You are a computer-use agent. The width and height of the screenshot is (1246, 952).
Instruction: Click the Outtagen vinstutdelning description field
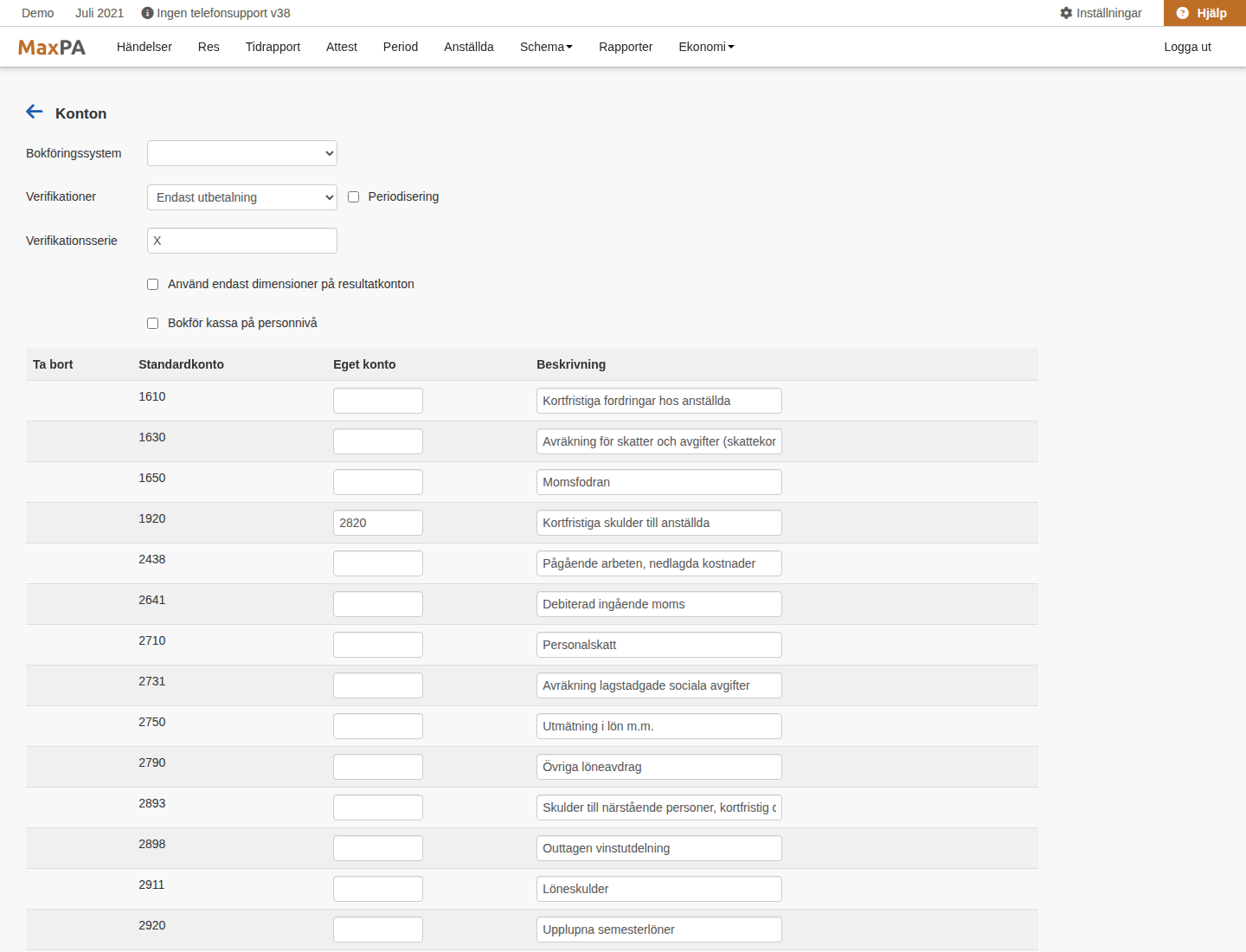pyautogui.click(x=659, y=848)
